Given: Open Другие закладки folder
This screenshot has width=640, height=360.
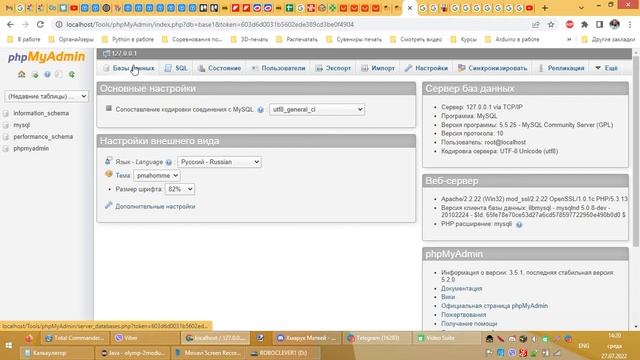Looking at the screenshot, I should [609, 40].
